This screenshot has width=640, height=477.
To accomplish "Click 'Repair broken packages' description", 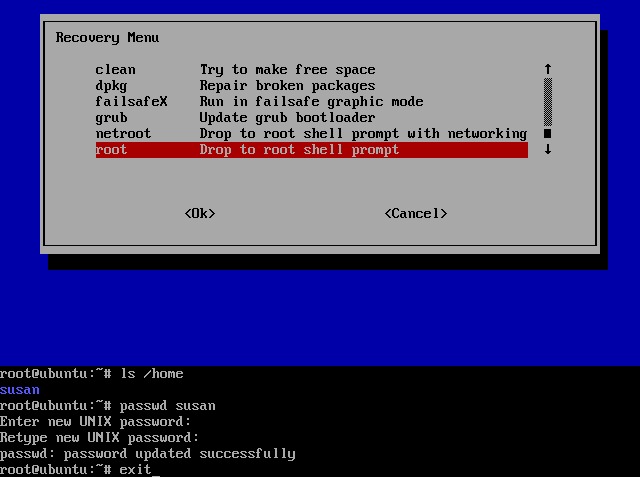I will pos(287,86).
